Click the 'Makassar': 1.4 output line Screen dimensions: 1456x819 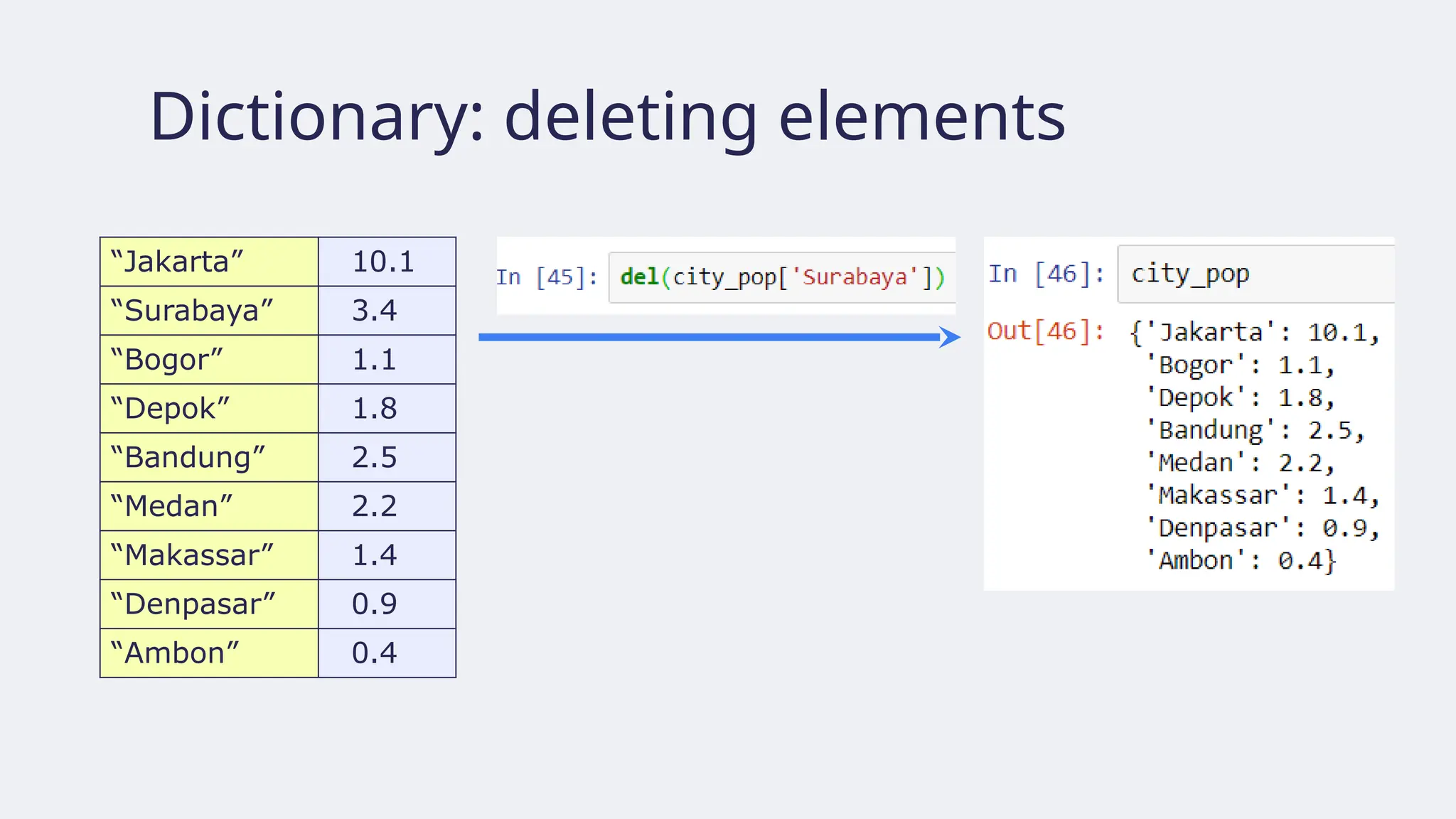tap(1263, 496)
